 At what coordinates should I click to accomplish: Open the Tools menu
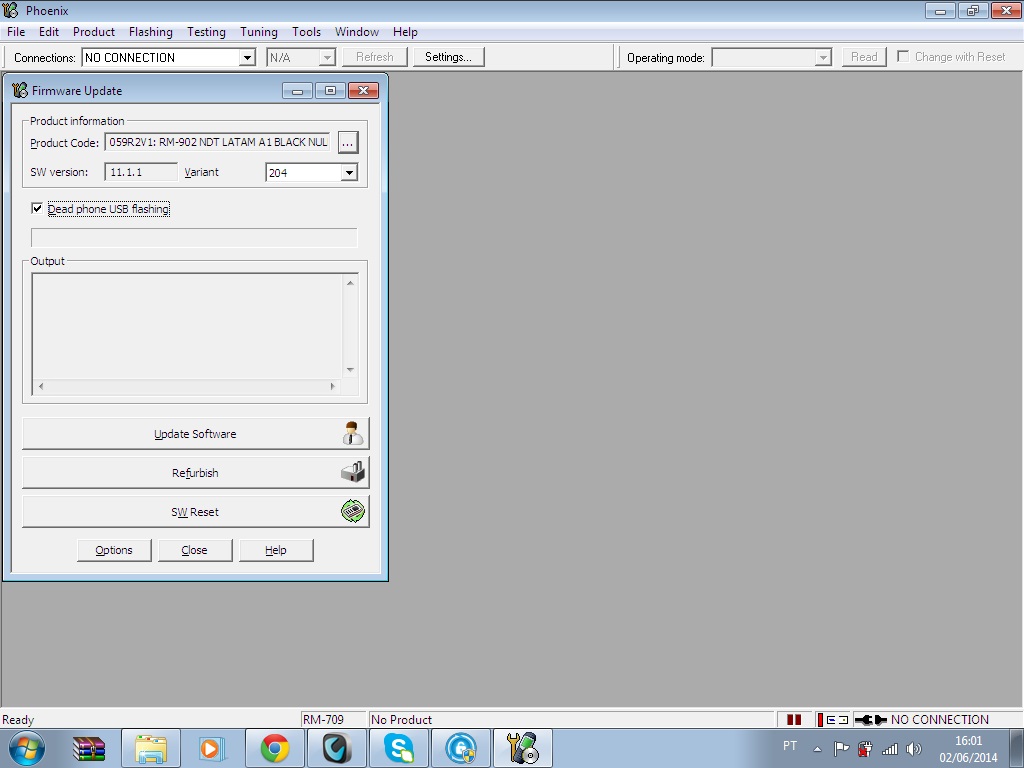coord(306,32)
